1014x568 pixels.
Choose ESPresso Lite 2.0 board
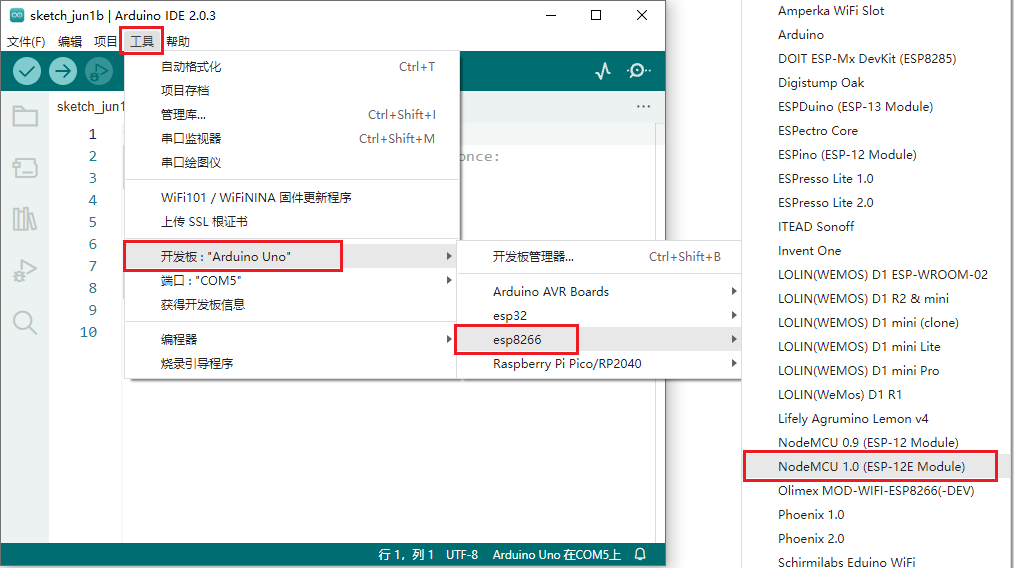point(825,202)
